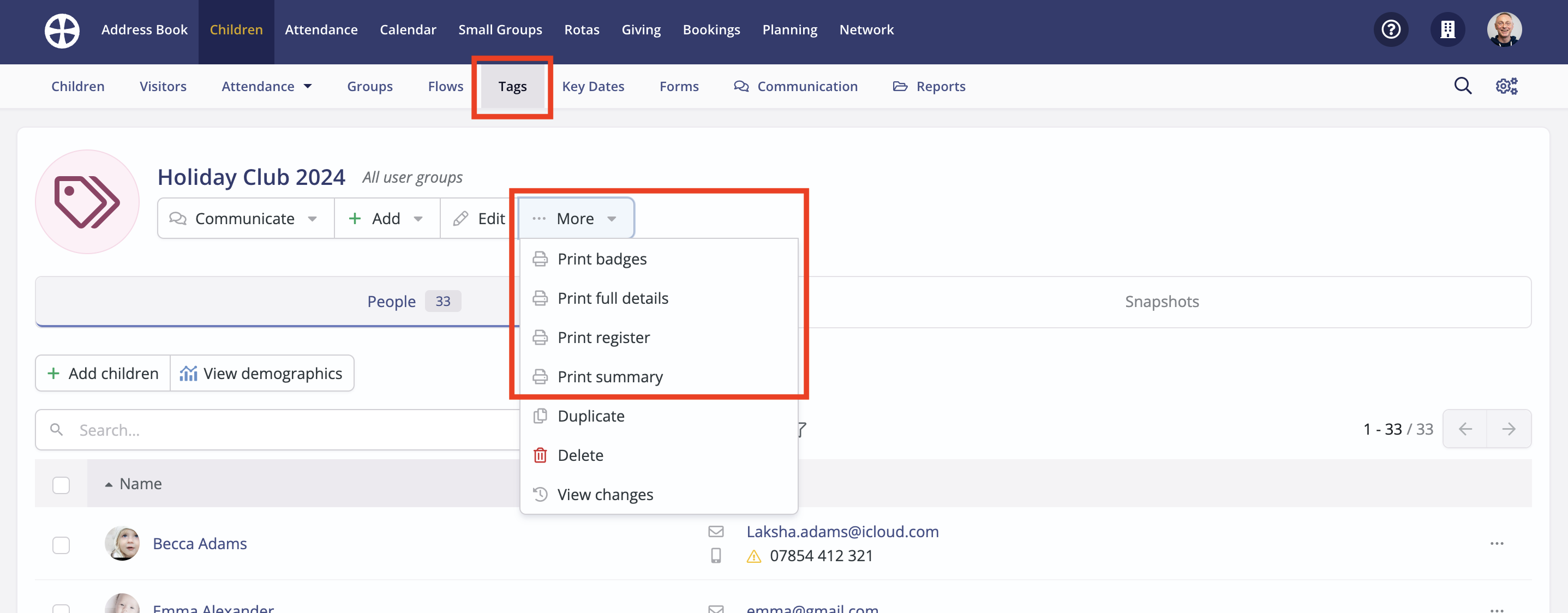1568x613 pixels.
Task: Open the help question mark icon
Action: (1390, 29)
